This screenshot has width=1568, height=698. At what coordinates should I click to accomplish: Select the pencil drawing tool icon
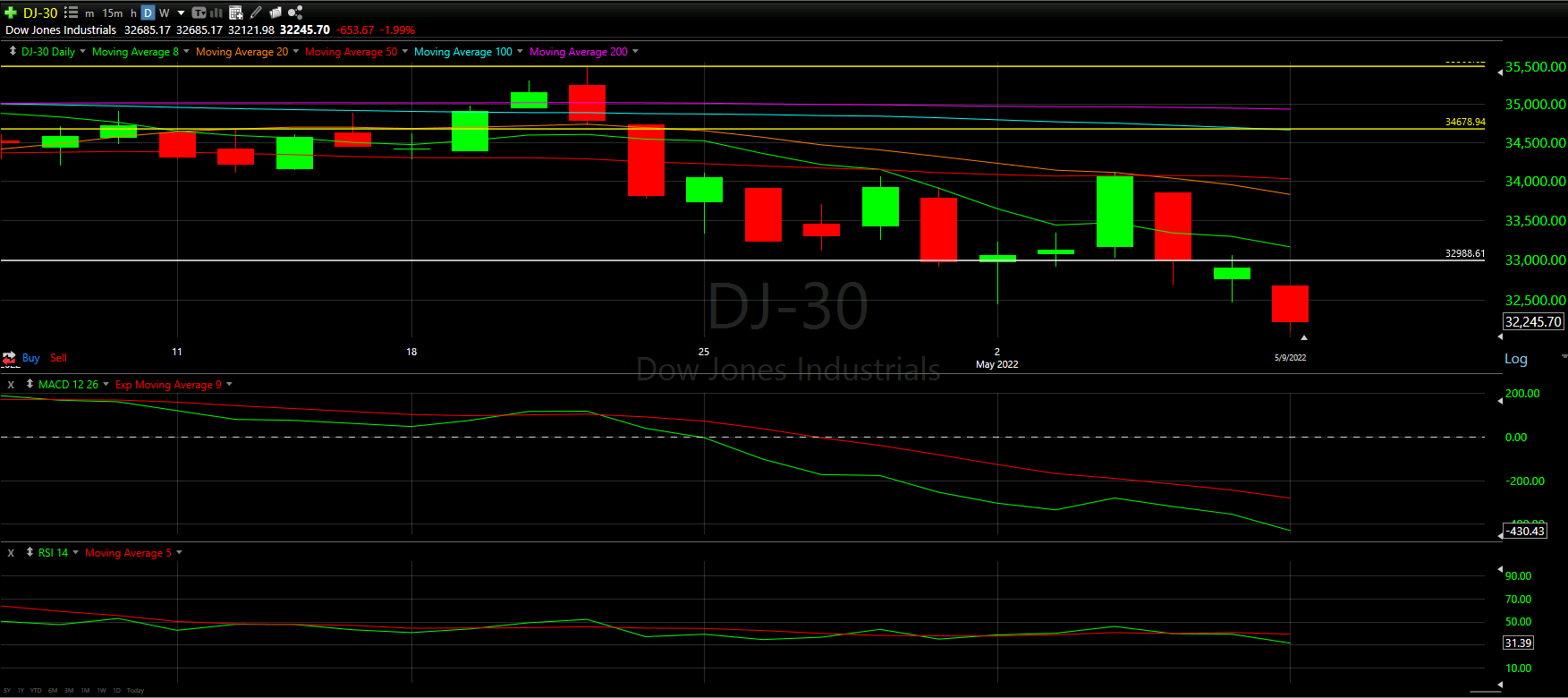(x=256, y=13)
